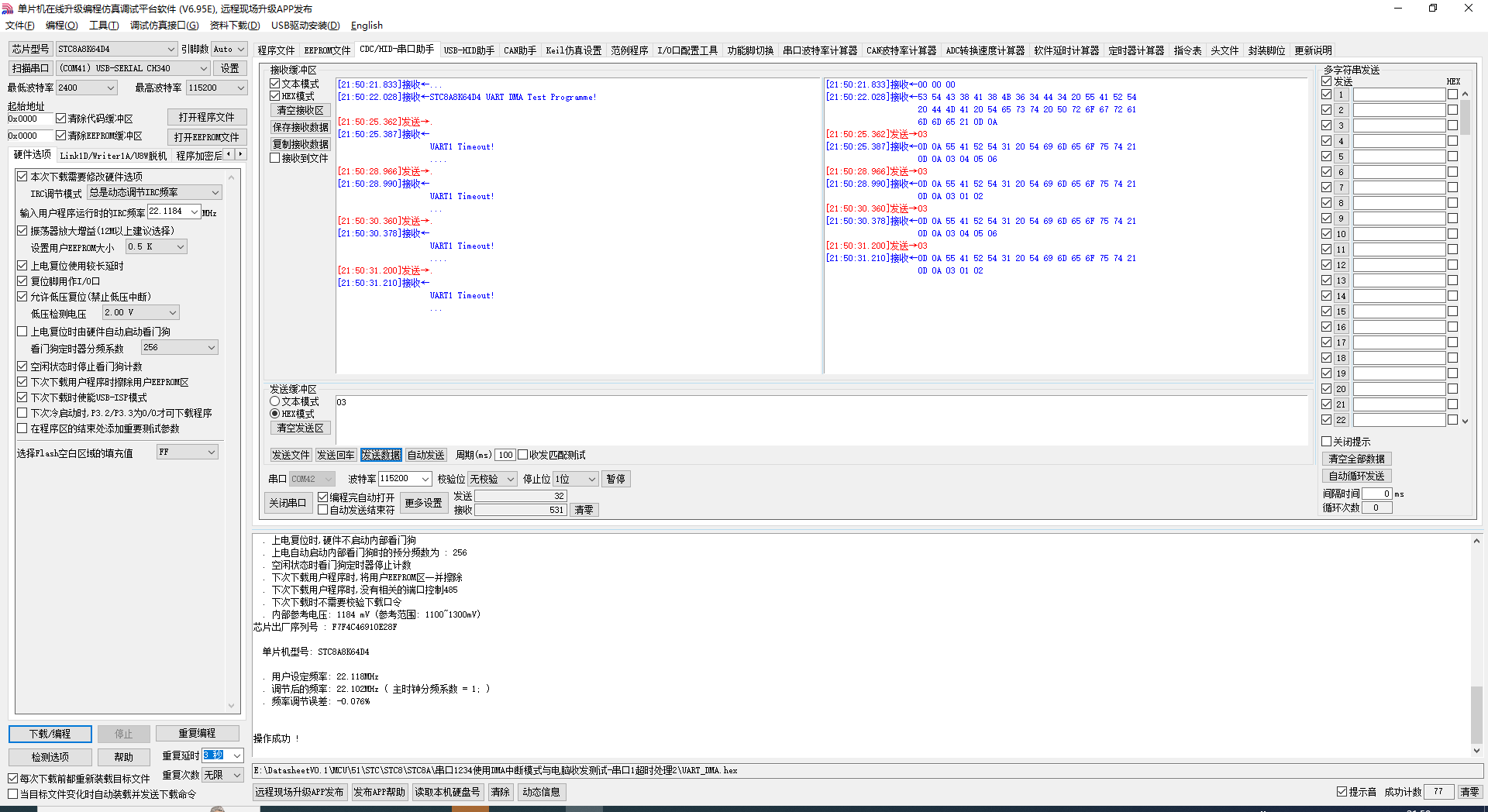Click the app icon in title bar
This screenshot has height=812, width=1488.
point(8,9)
